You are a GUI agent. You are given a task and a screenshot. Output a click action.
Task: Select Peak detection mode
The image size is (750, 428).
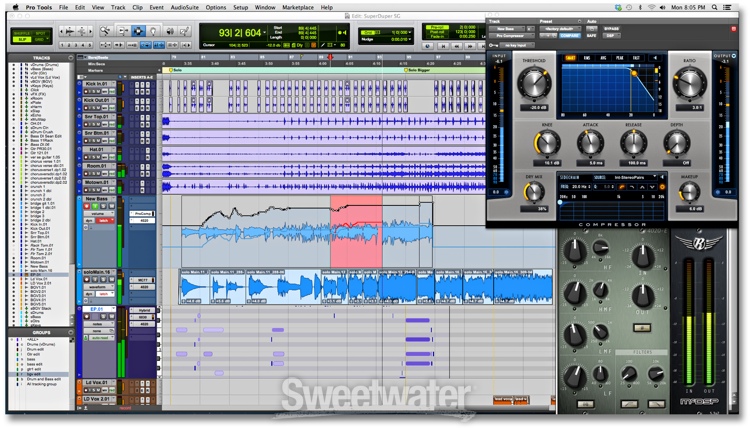pyautogui.click(x=619, y=58)
